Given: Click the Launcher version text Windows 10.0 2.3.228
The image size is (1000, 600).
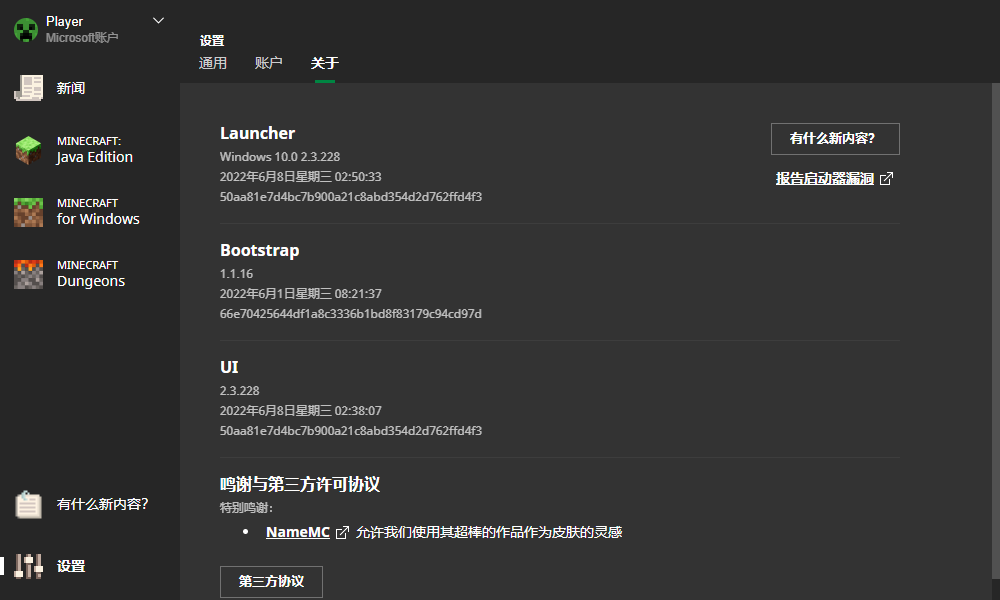Looking at the screenshot, I should tap(280, 157).
